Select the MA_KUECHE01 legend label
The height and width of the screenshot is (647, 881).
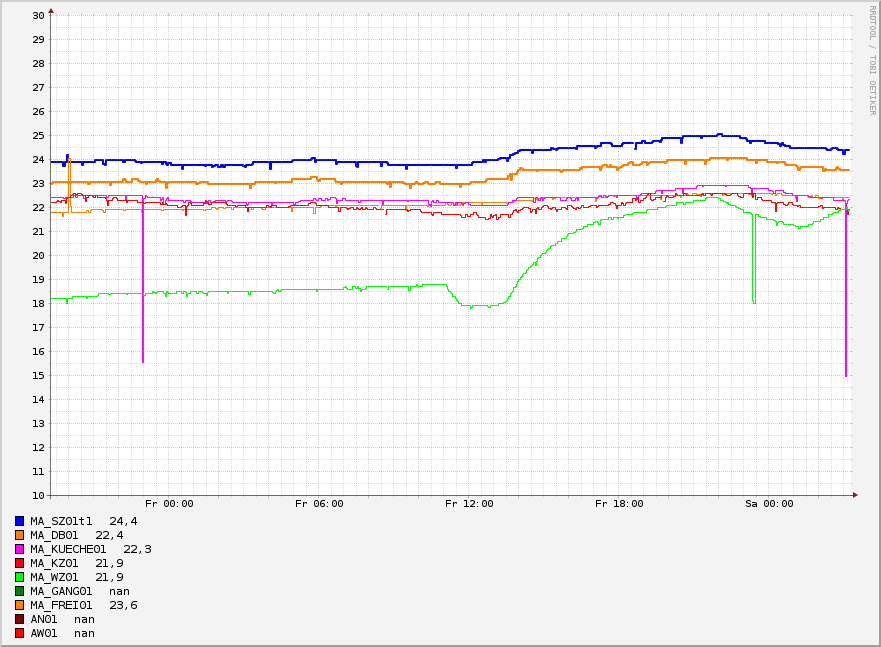68,549
